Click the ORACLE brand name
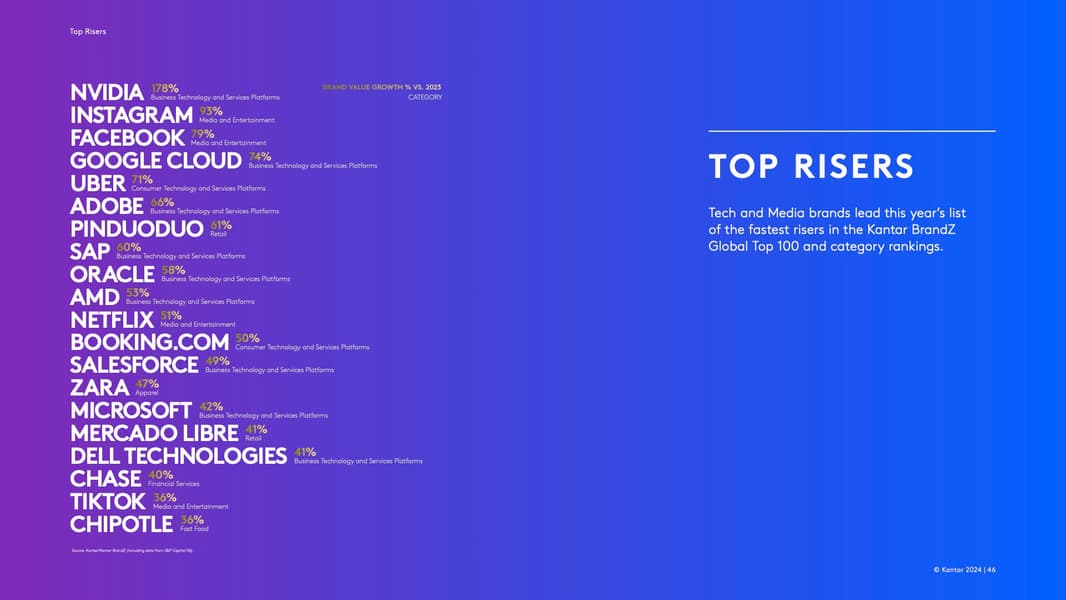 pyautogui.click(x=112, y=275)
